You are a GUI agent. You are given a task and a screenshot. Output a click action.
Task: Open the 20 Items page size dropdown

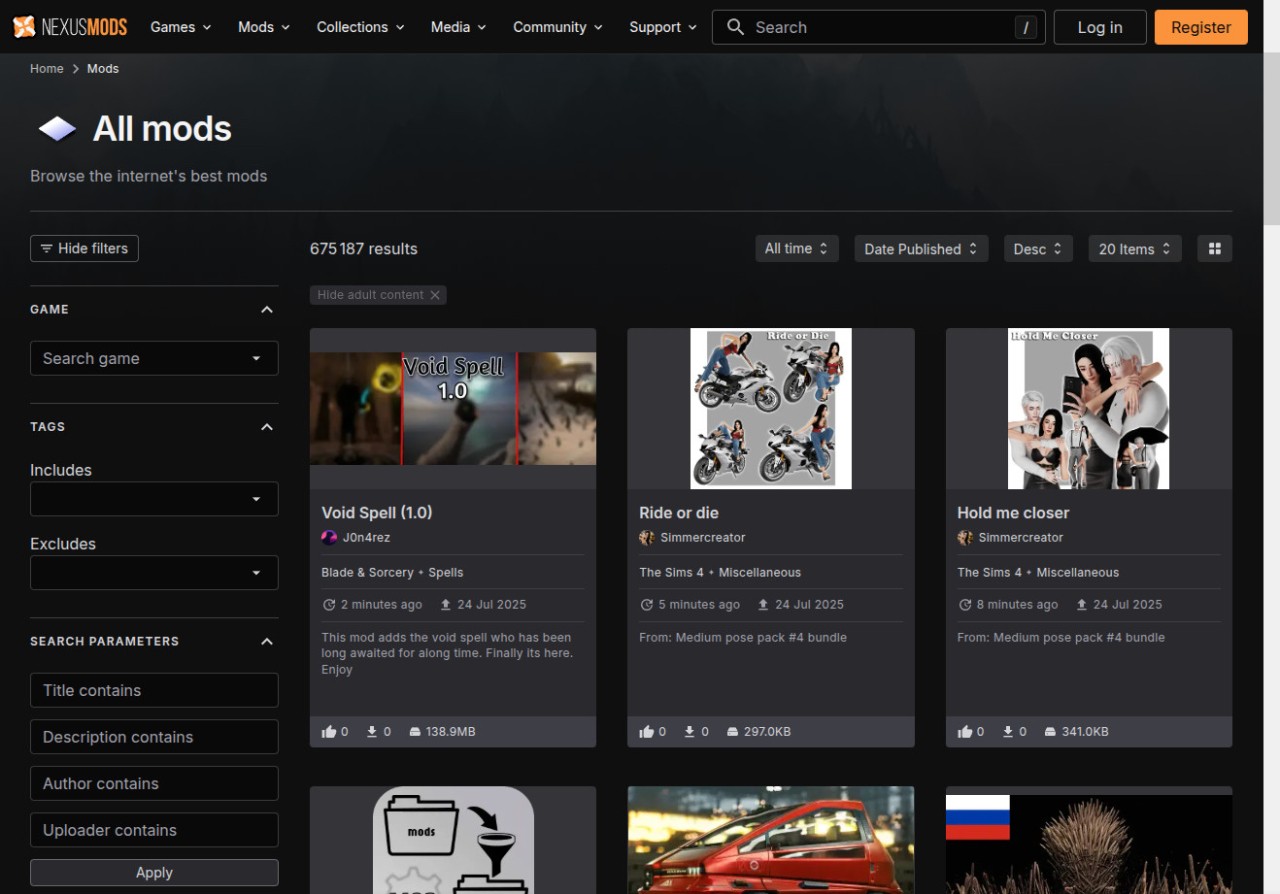[1134, 249]
